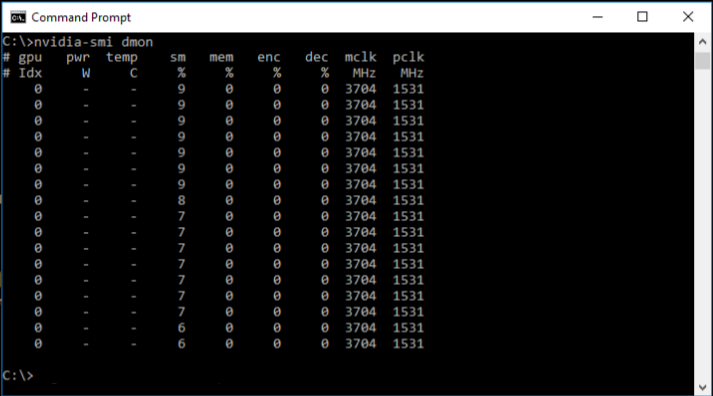The width and height of the screenshot is (713, 396).
Task: Click the pwr column header
Action: click(78, 58)
